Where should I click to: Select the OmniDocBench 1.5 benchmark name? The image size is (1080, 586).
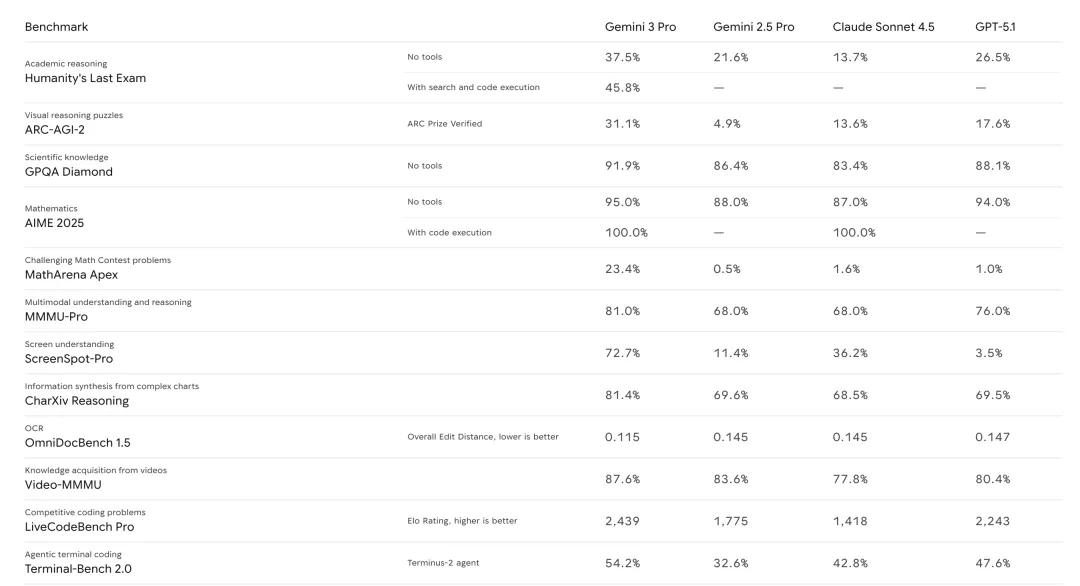coord(78,442)
